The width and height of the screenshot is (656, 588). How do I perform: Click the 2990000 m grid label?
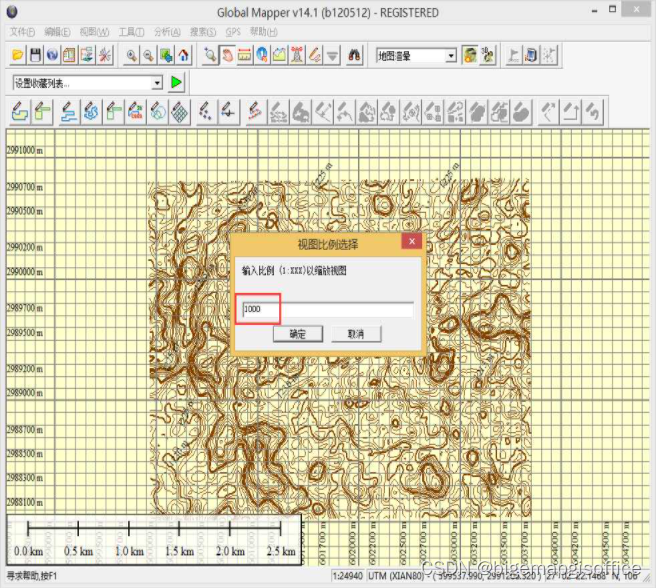click(25, 272)
